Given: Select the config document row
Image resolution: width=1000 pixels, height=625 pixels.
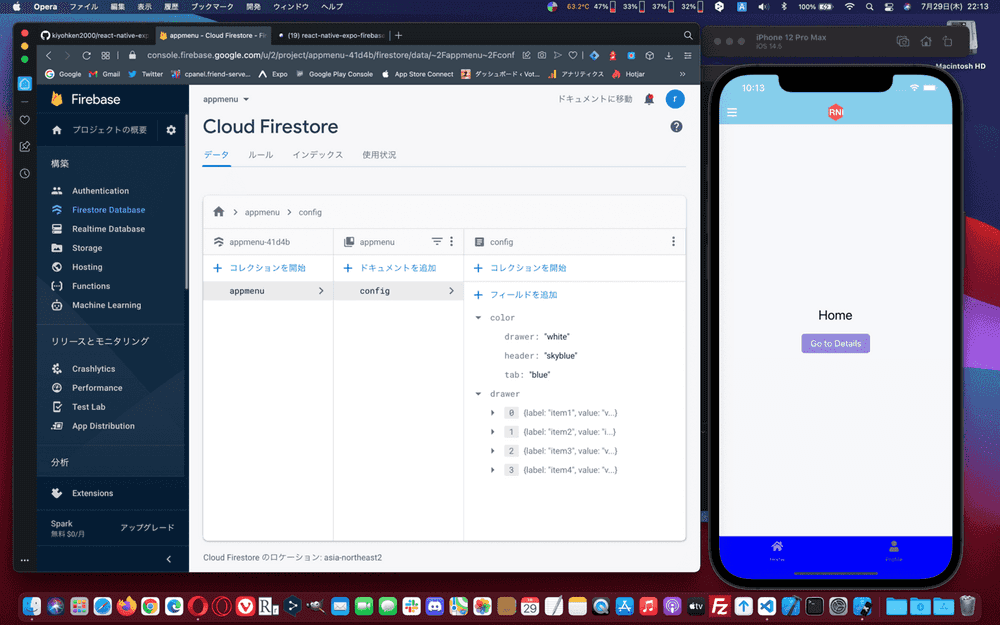Looking at the screenshot, I should pyautogui.click(x=399, y=291).
